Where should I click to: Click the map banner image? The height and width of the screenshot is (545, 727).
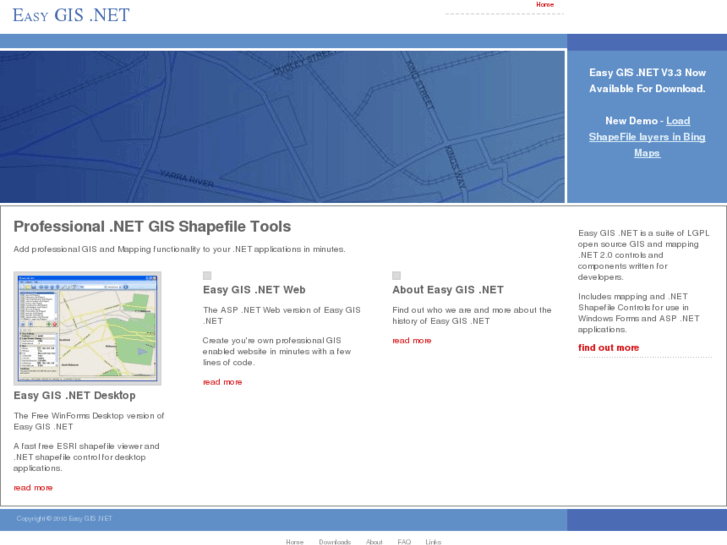click(282, 127)
